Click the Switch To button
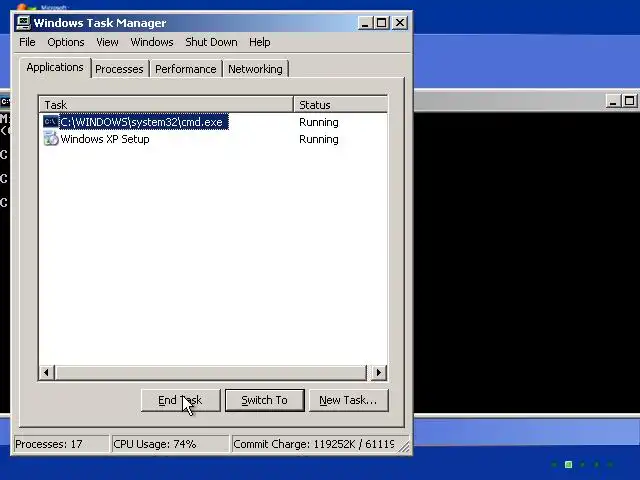The image size is (640, 480). 264,400
